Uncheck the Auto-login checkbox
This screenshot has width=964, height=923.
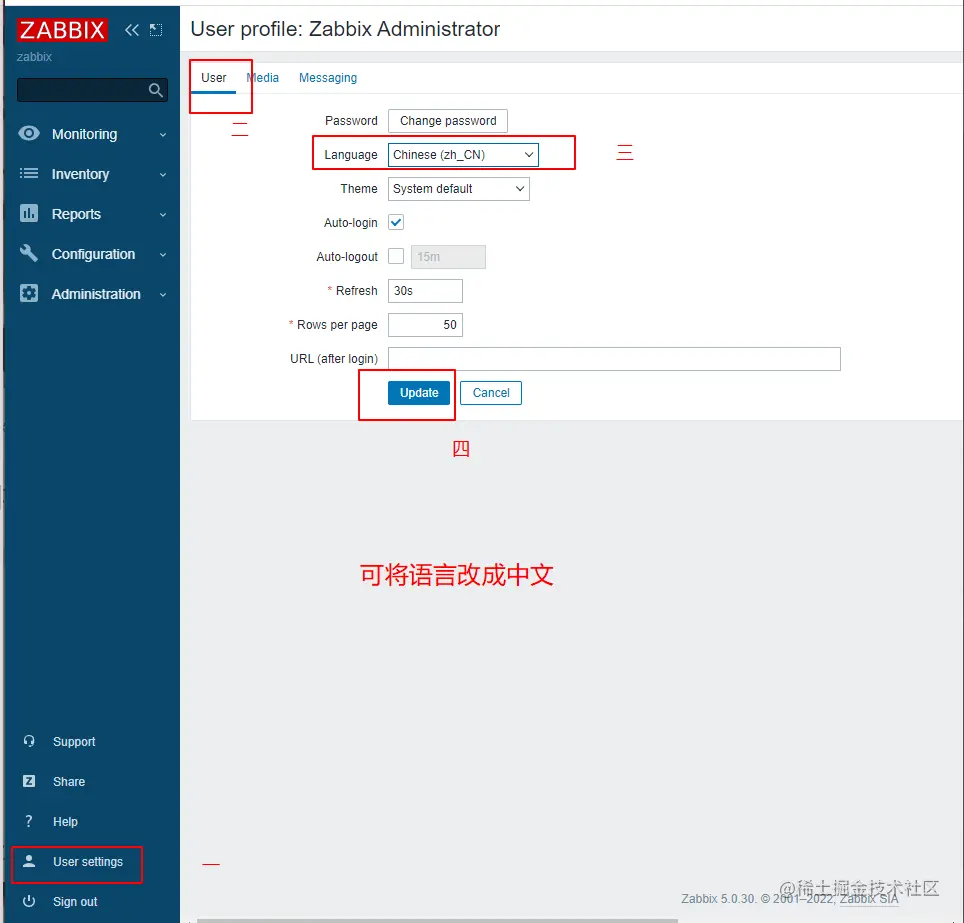[396, 223]
